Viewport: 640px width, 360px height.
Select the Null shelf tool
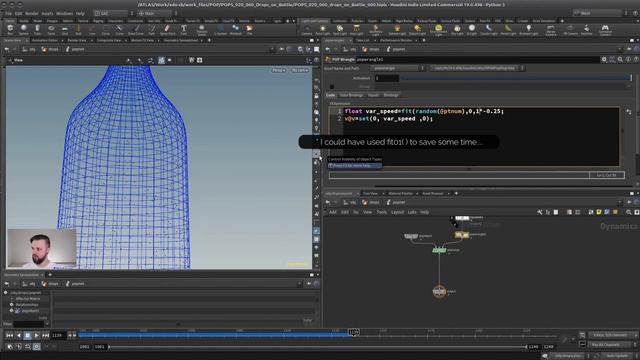(78, 29)
